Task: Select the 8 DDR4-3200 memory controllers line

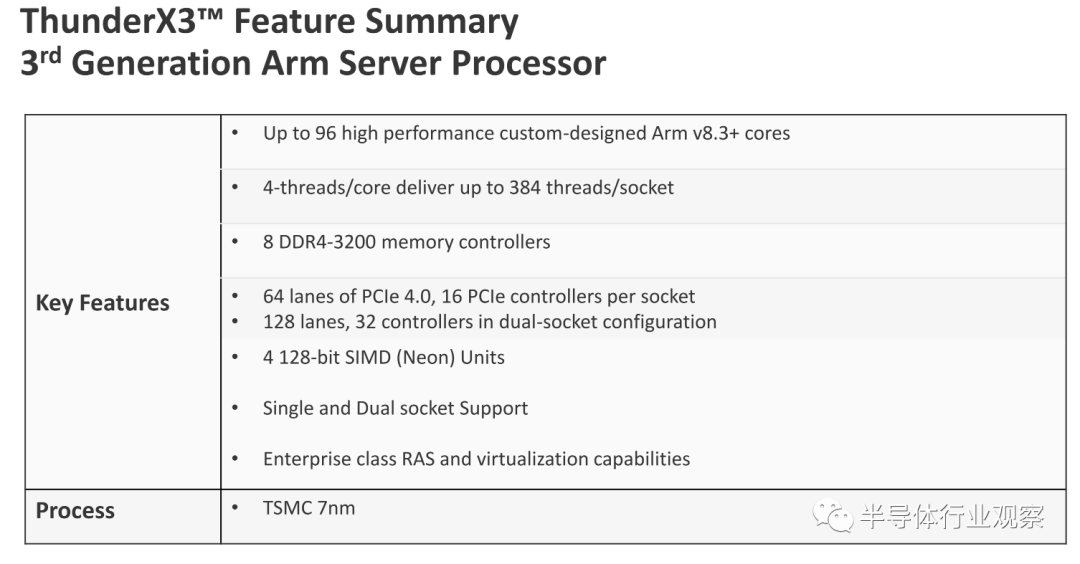Action: click(406, 242)
